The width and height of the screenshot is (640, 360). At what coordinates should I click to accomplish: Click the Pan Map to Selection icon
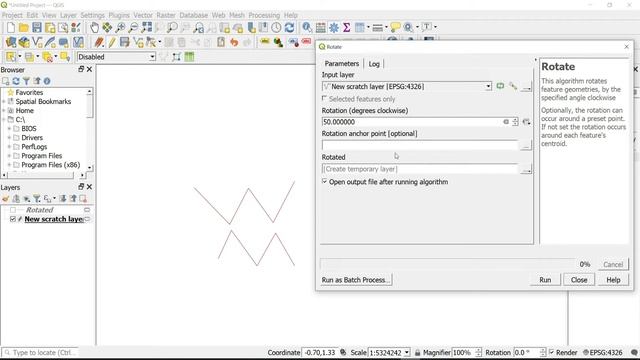[x=107, y=27]
